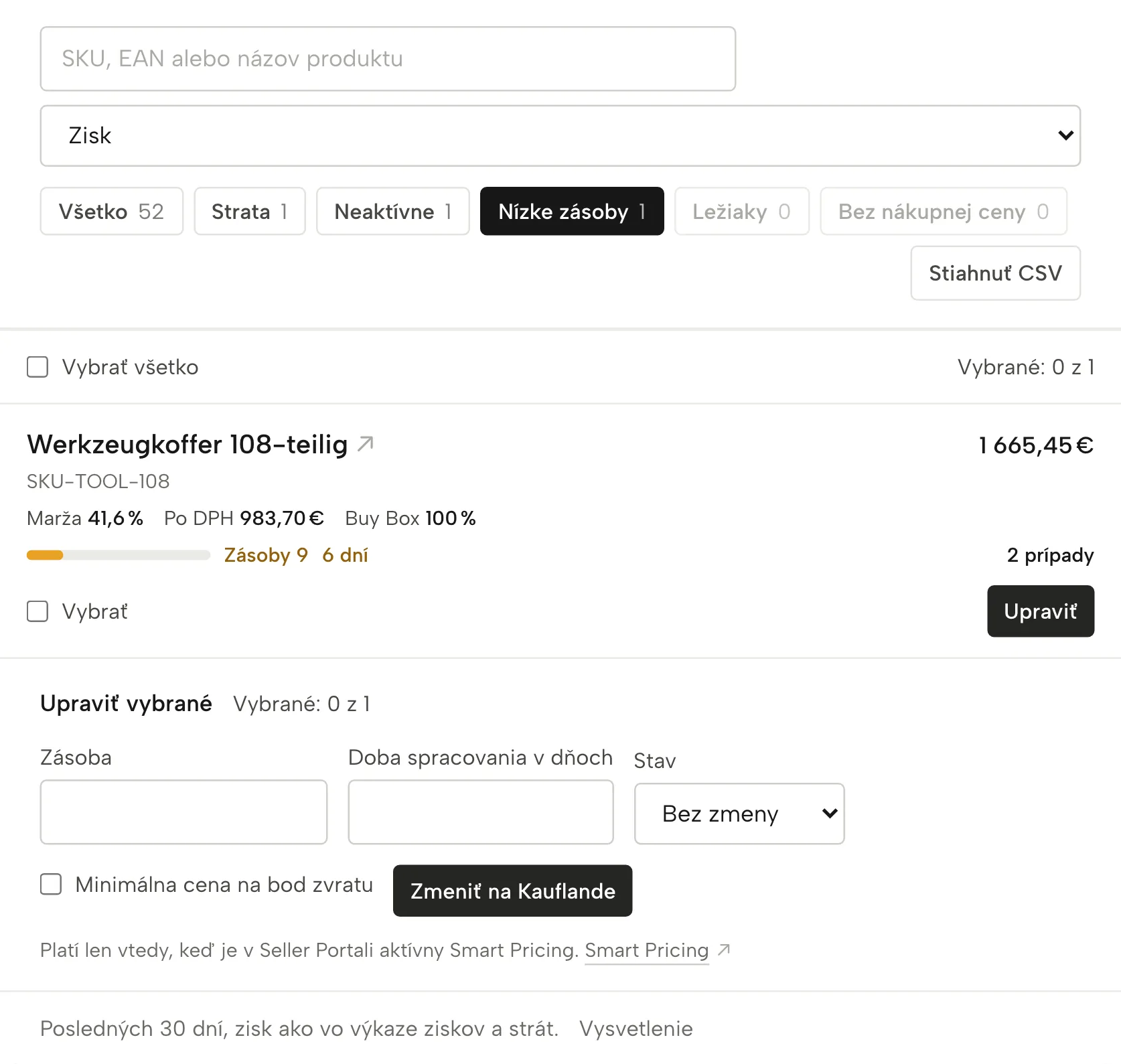The height and width of the screenshot is (1064, 1121).
Task: Open Werkzeugkoffer product external link arrow
Action: (366, 443)
